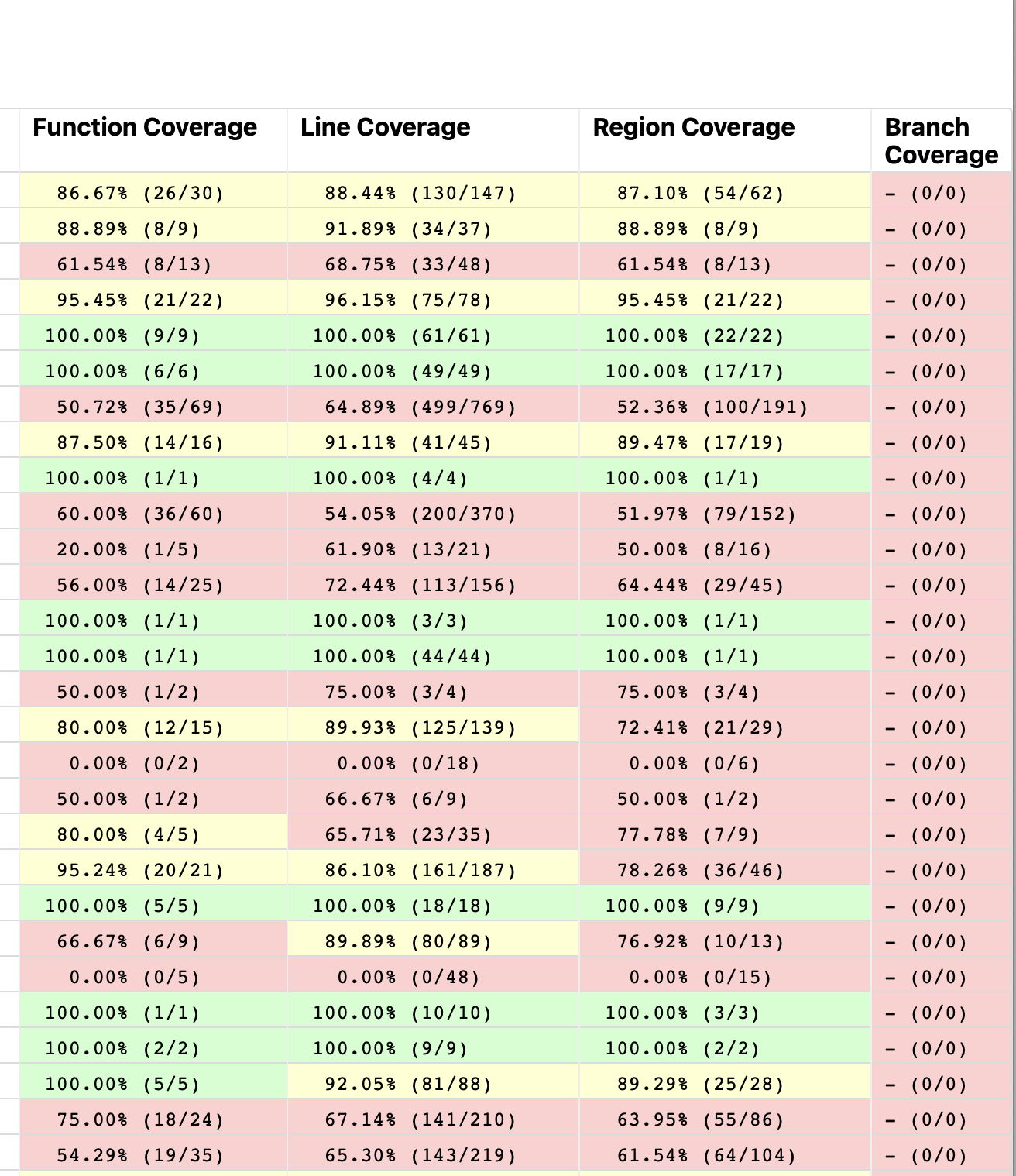Click the Region Coverage column header

click(693, 127)
